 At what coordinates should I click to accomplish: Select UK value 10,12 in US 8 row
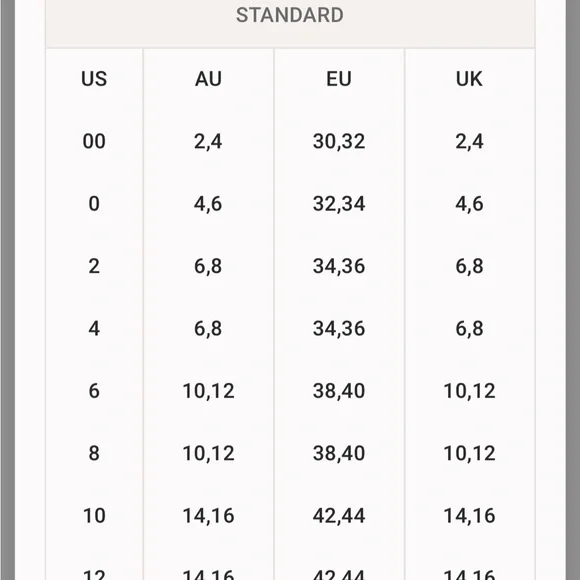(x=469, y=453)
